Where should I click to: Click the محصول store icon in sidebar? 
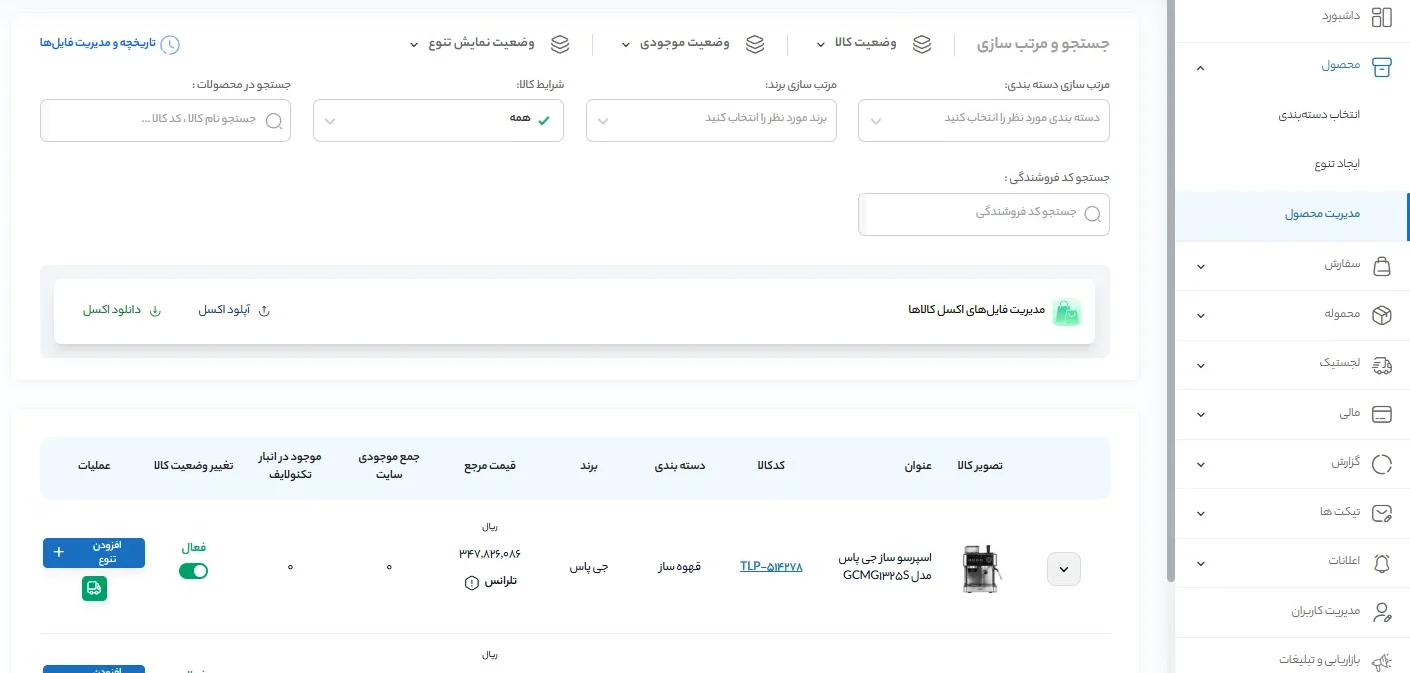(x=1381, y=66)
